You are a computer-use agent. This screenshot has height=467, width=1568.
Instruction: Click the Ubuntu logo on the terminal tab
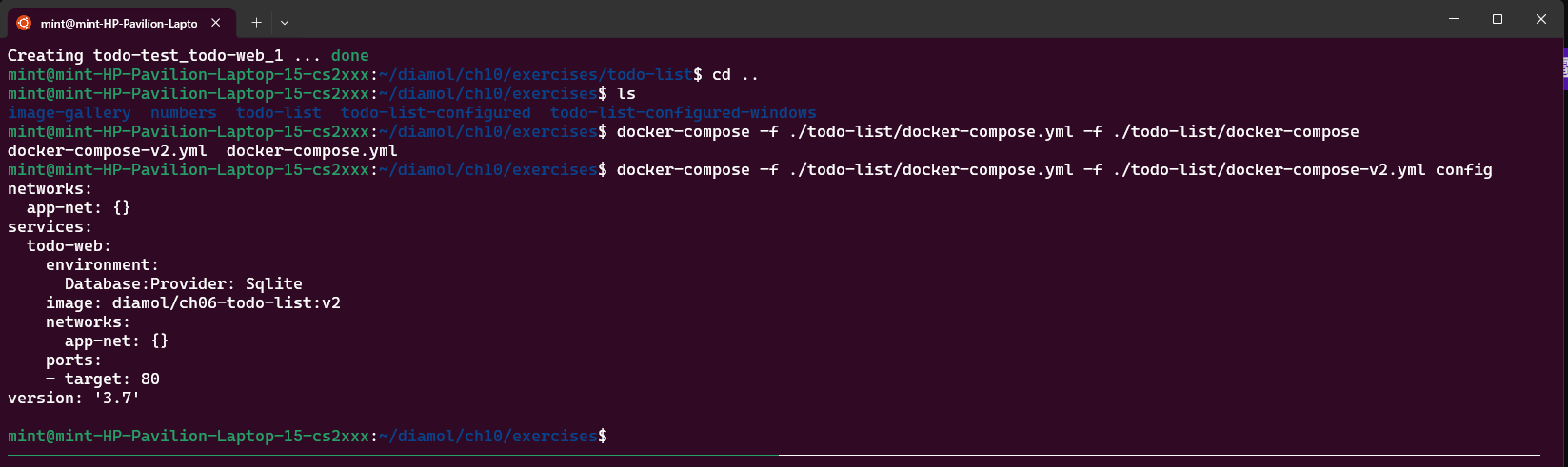coord(24,23)
